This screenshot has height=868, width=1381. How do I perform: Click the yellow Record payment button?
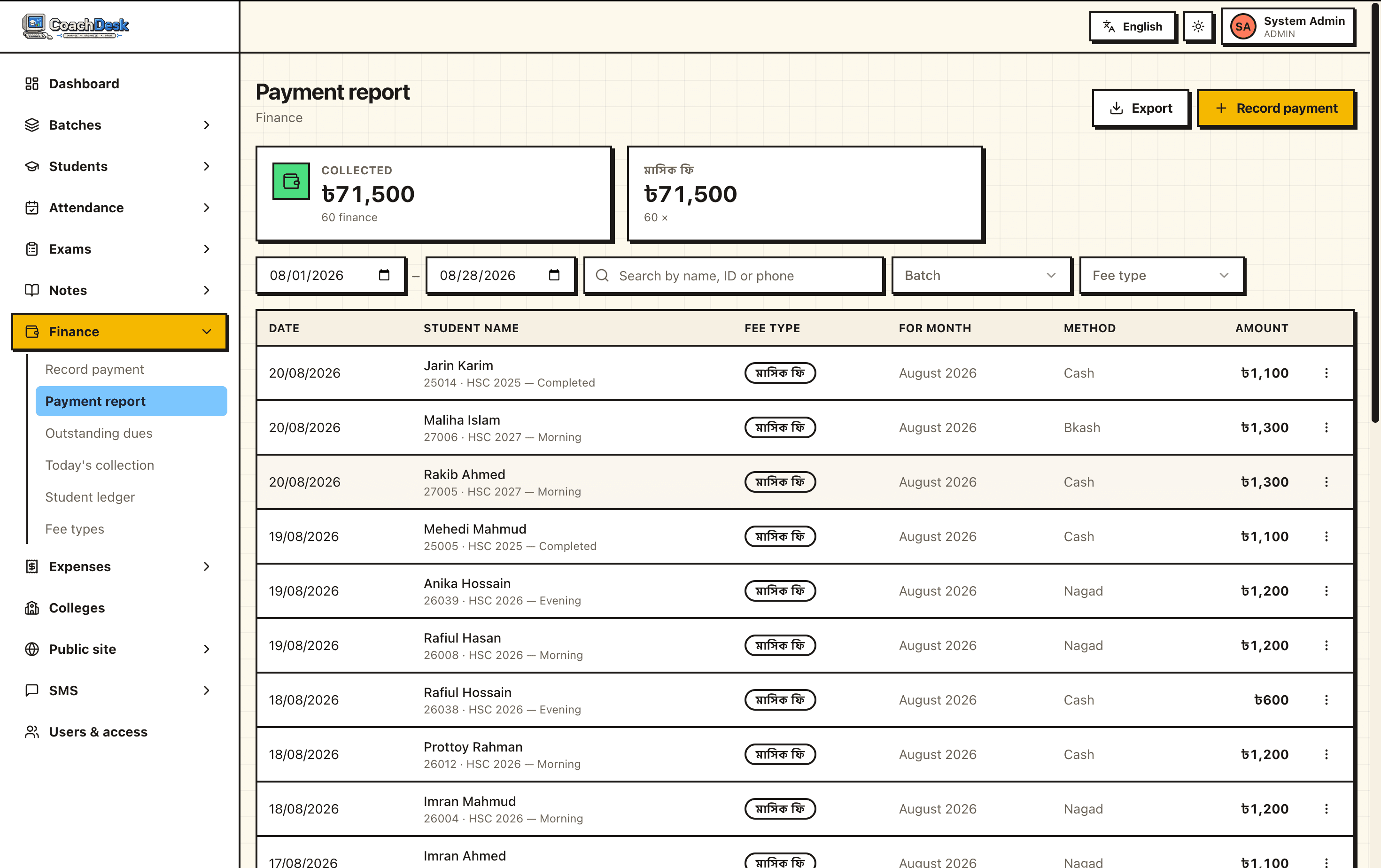point(1275,108)
